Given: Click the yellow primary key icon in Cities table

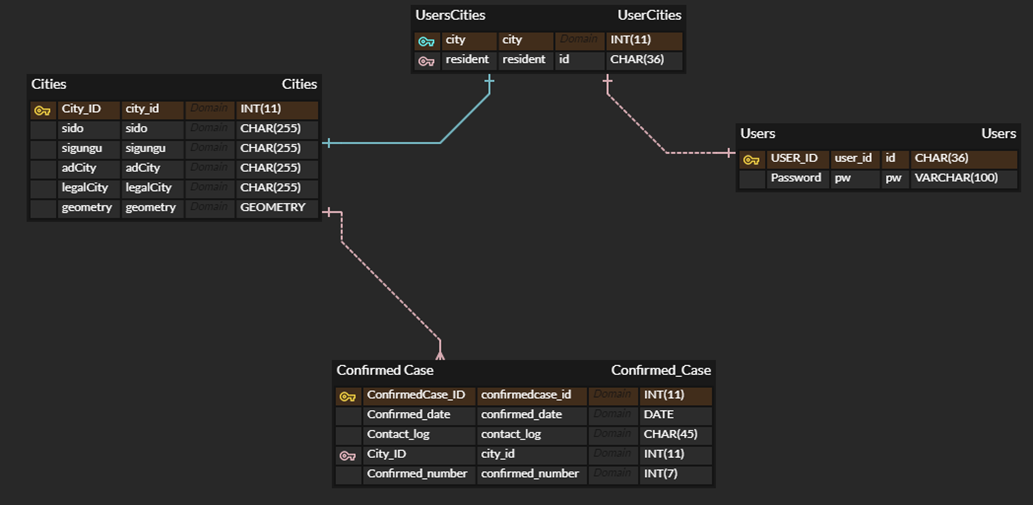Looking at the screenshot, I should pos(42,111).
